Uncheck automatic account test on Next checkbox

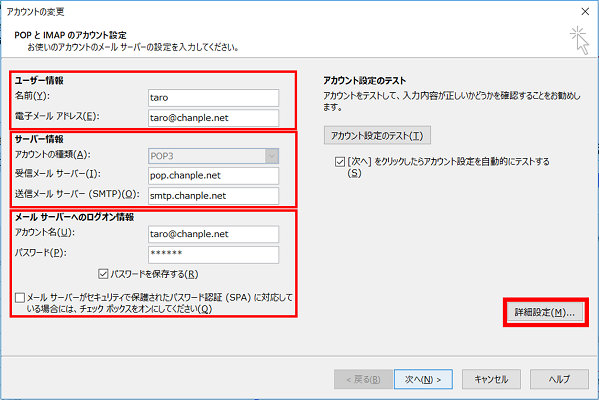(x=340, y=162)
